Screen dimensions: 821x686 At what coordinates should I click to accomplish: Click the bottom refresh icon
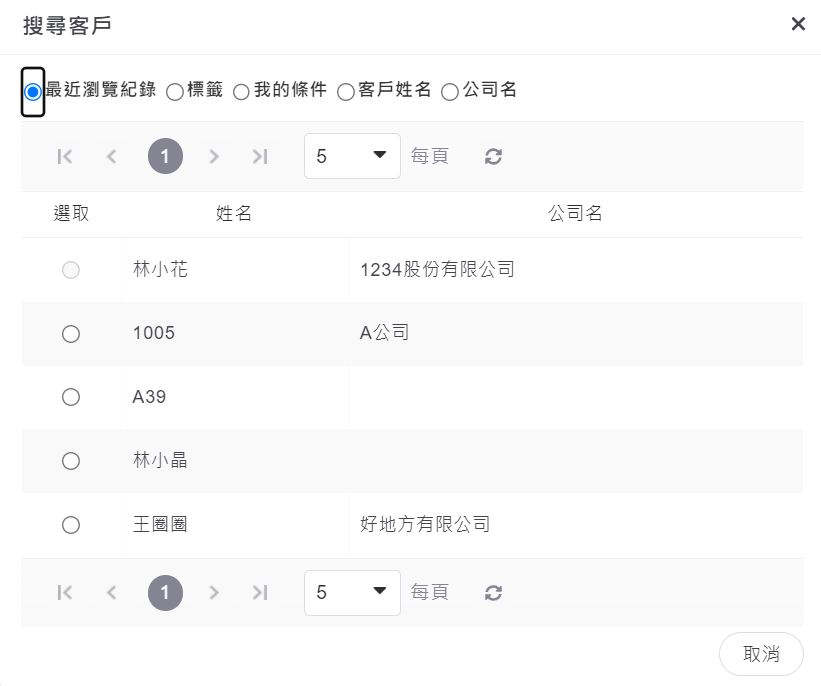coord(493,593)
